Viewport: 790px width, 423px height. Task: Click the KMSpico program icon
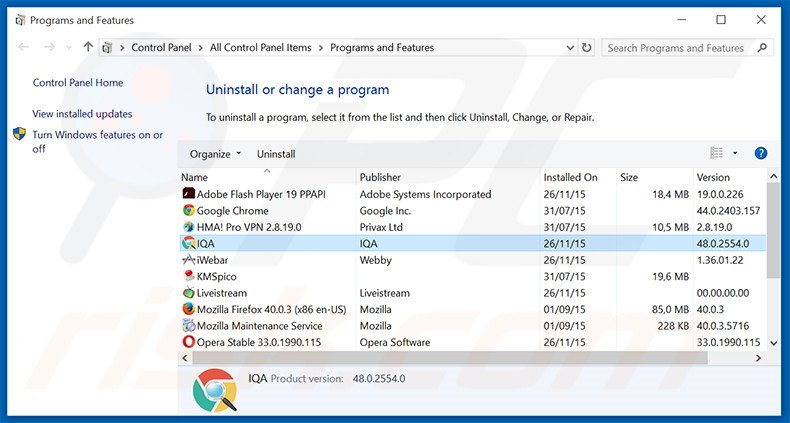pyautogui.click(x=188, y=276)
